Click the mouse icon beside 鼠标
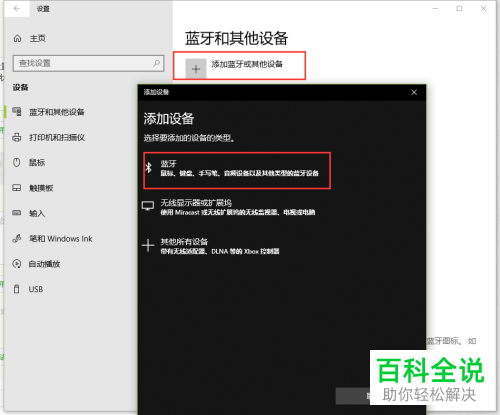Screen dimensions: 500x415 (x=17, y=162)
